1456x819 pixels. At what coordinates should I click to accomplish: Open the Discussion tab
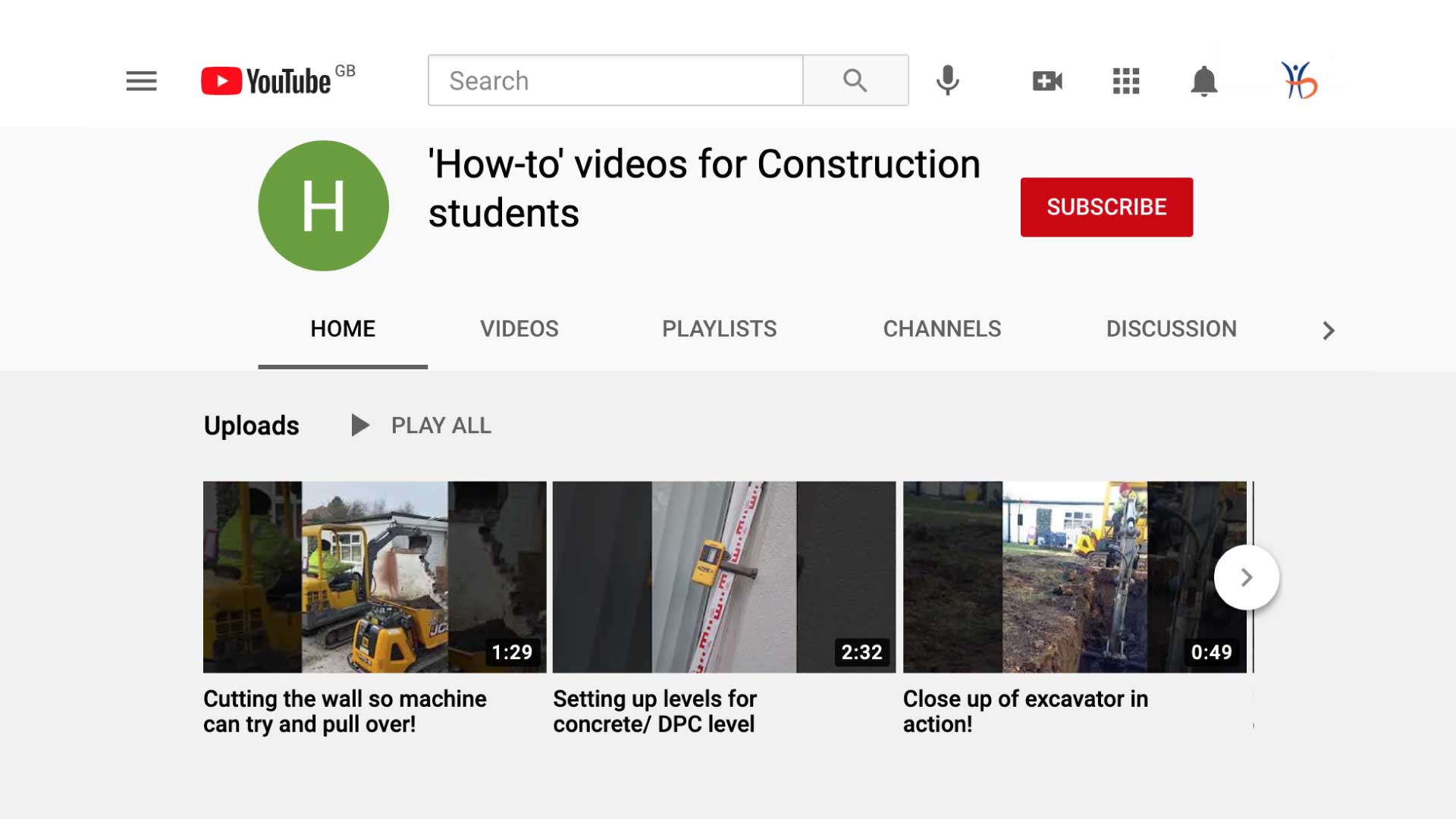click(1171, 329)
